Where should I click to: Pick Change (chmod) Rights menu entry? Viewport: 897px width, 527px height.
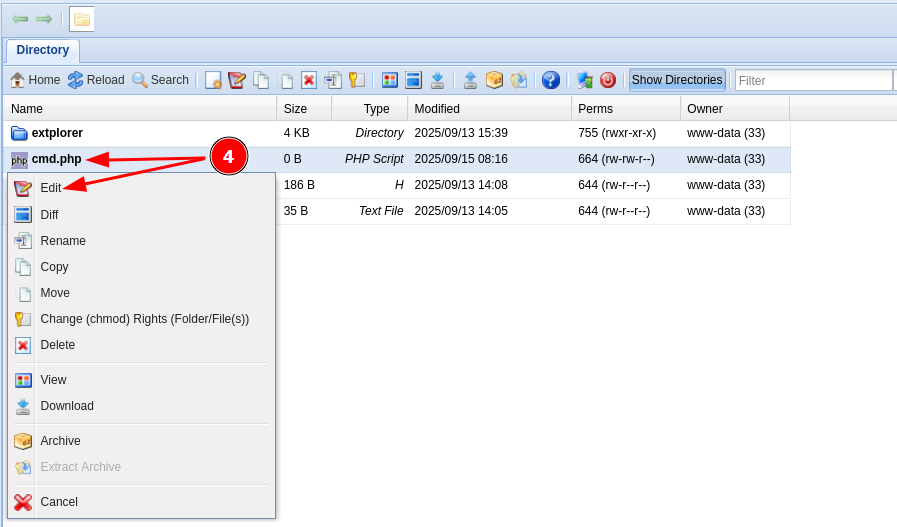144,319
